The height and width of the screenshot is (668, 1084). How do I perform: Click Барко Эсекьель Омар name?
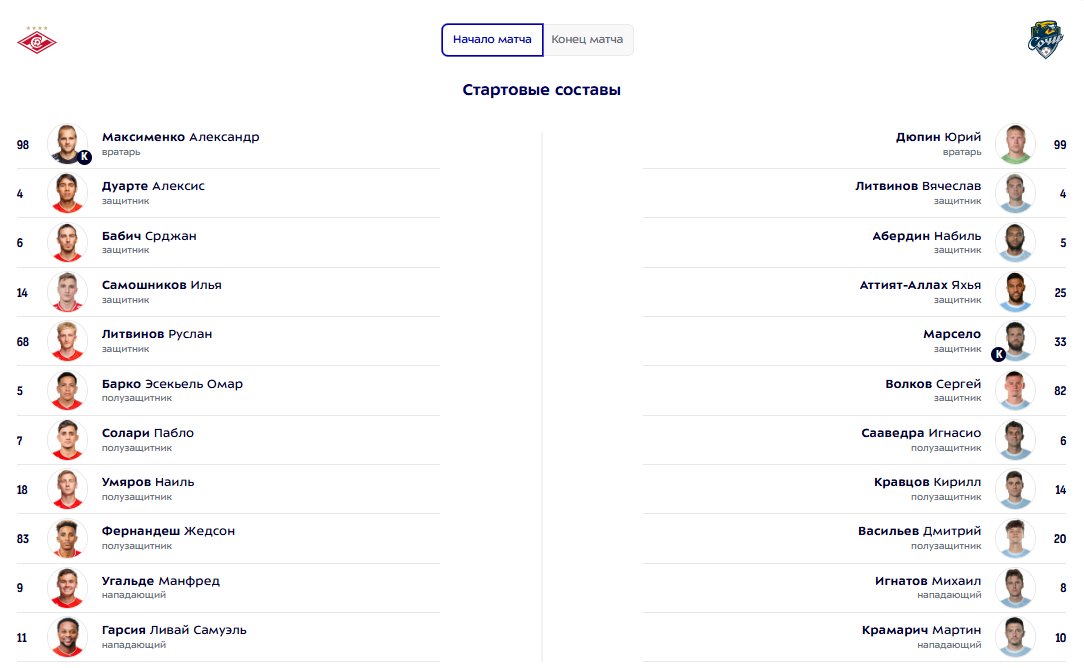[x=172, y=384]
